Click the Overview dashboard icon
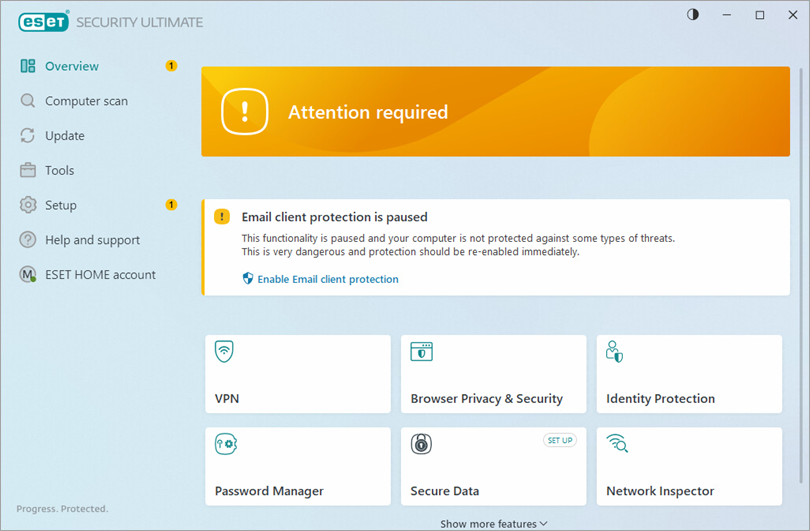810x531 pixels. click(x=28, y=66)
